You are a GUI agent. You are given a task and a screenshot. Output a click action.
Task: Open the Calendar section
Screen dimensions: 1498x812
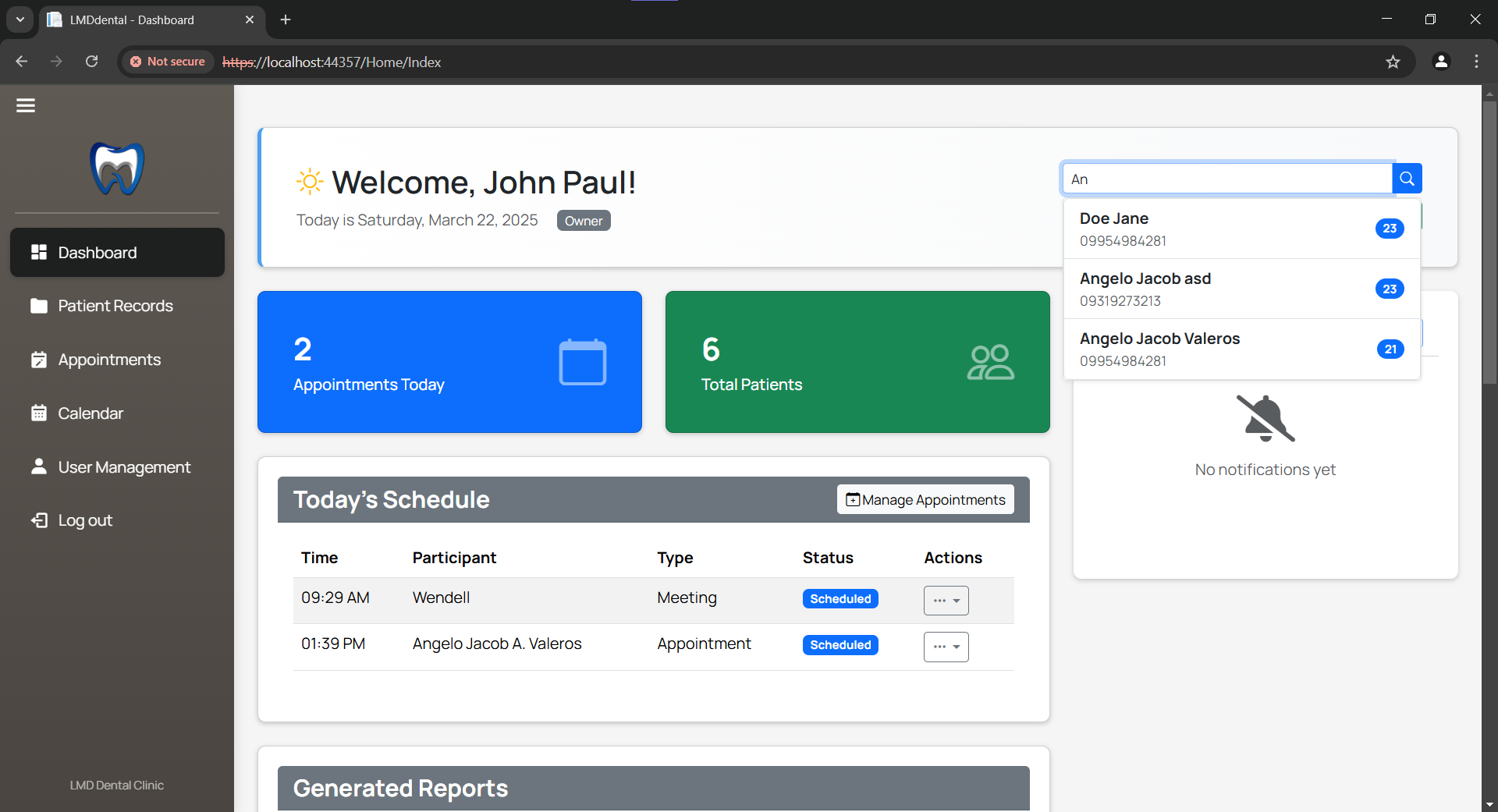pos(91,413)
